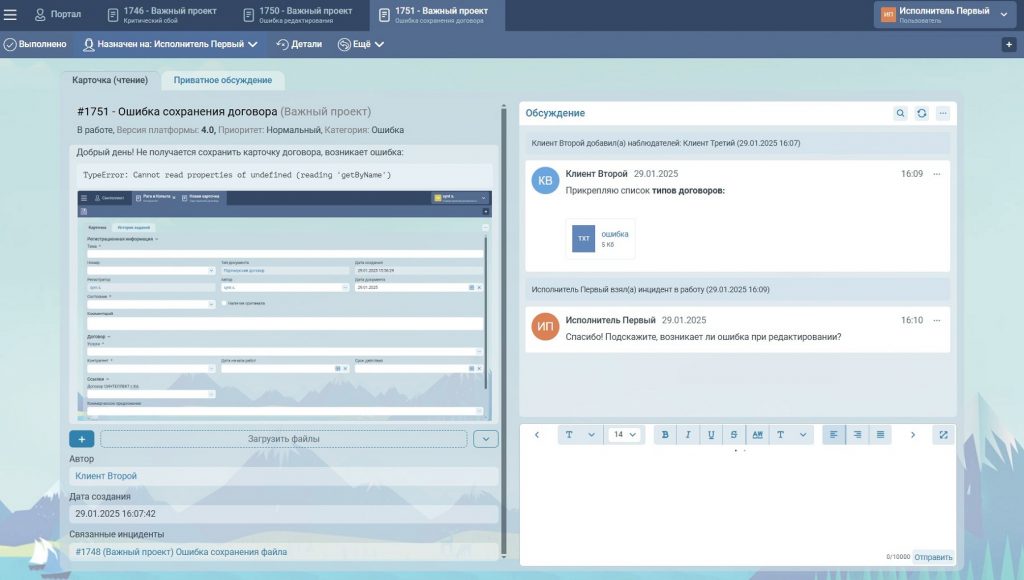Viewport: 1024px width, 580px height.
Task: Open the hamburger main menu
Action: click(11, 14)
